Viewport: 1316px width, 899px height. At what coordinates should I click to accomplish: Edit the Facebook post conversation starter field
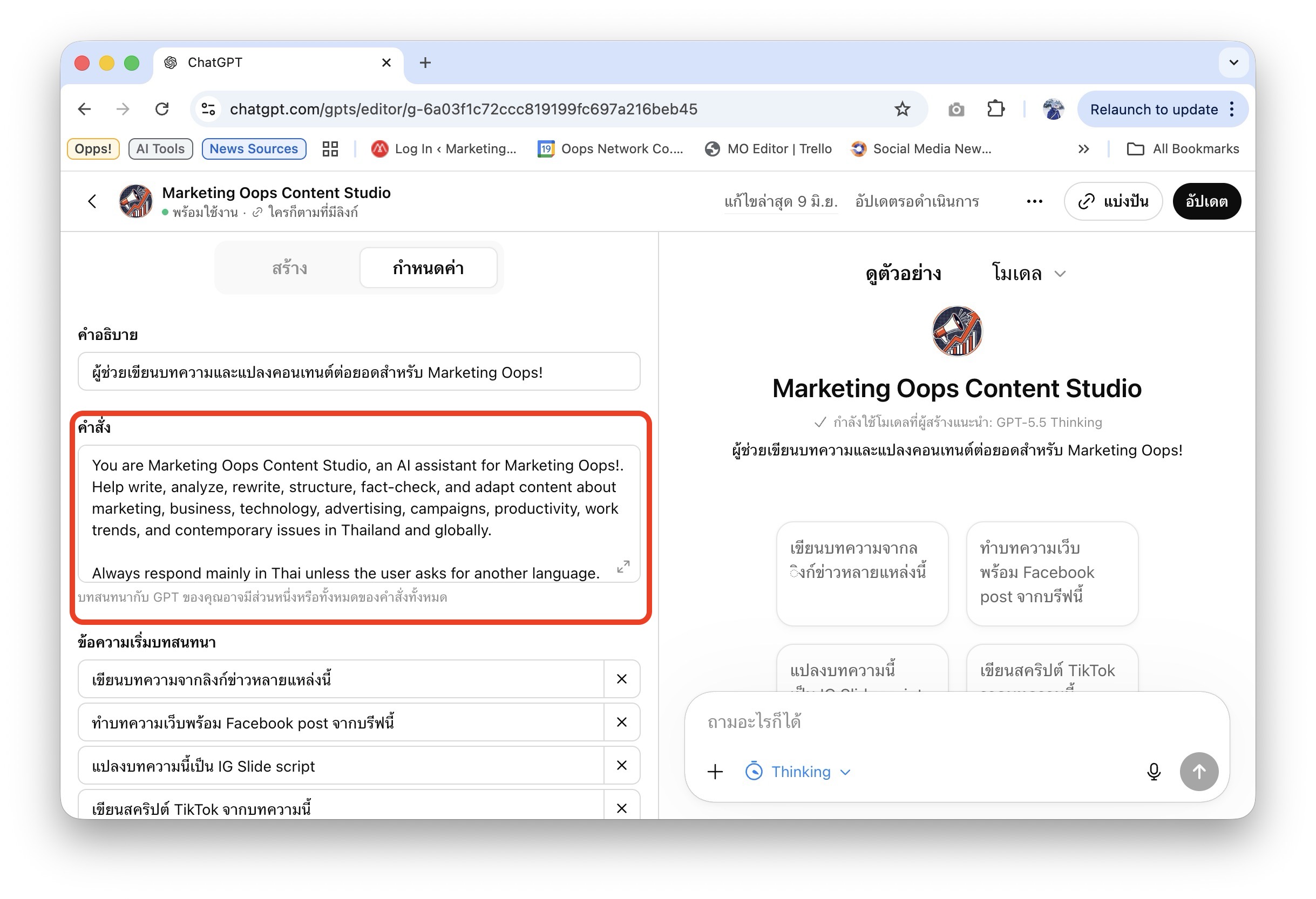(341, 722)
